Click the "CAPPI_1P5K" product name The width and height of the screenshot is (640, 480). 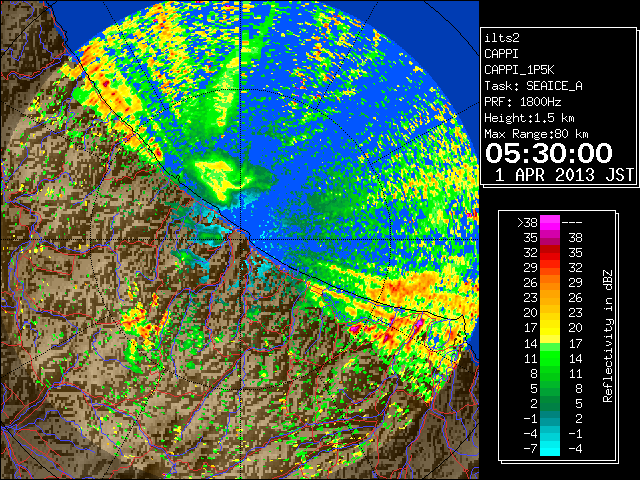point(519,70)
